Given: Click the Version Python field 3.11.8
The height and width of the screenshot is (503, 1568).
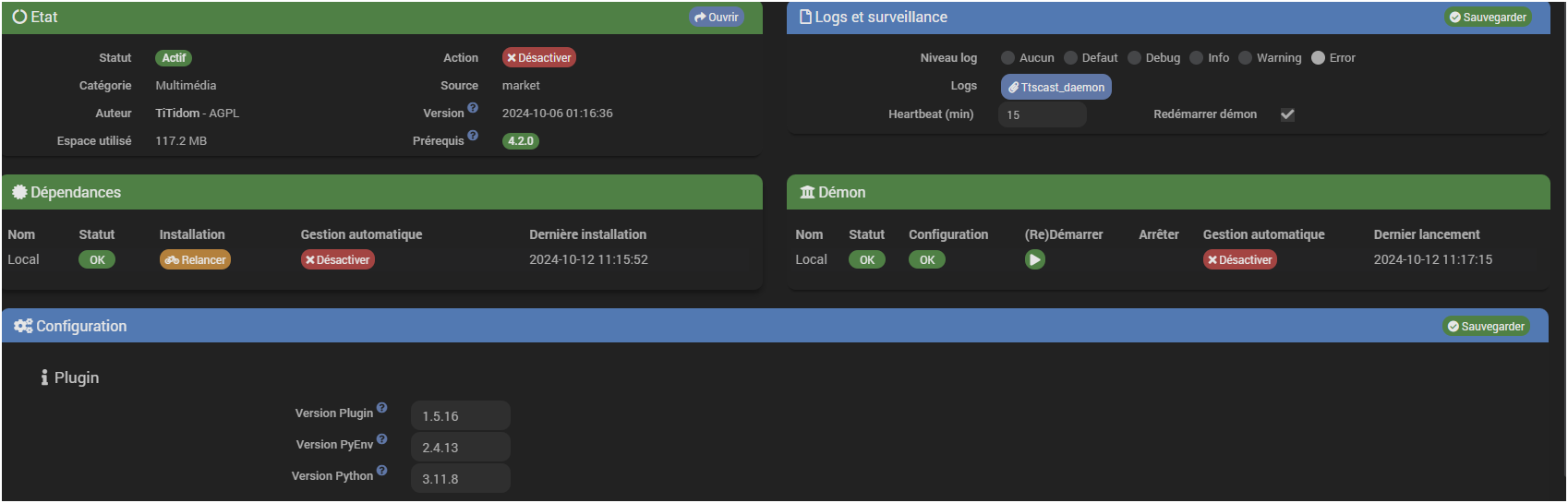Looking at the screenshot, I should pyautogui.click(x=461, y=478).
